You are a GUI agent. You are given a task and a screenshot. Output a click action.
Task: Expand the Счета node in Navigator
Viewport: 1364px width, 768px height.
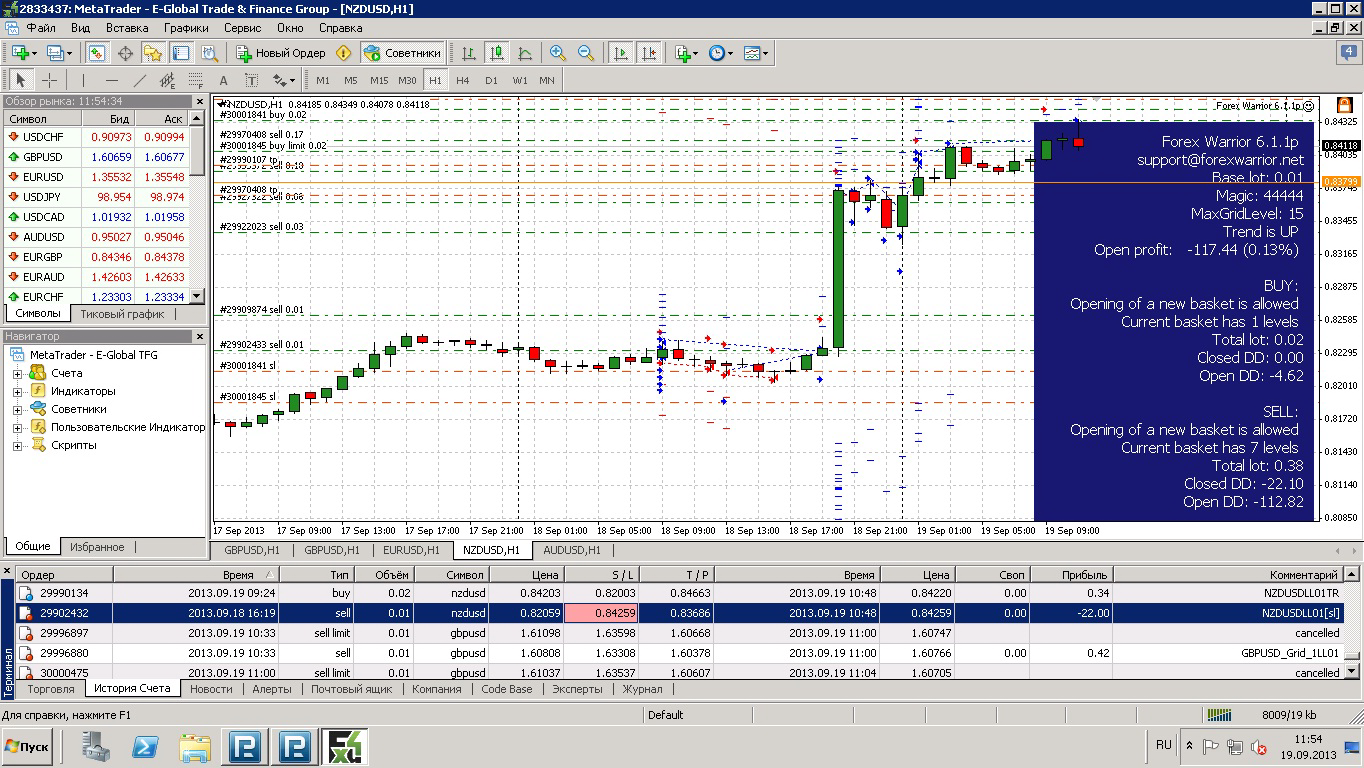click(x=17, y=374)
